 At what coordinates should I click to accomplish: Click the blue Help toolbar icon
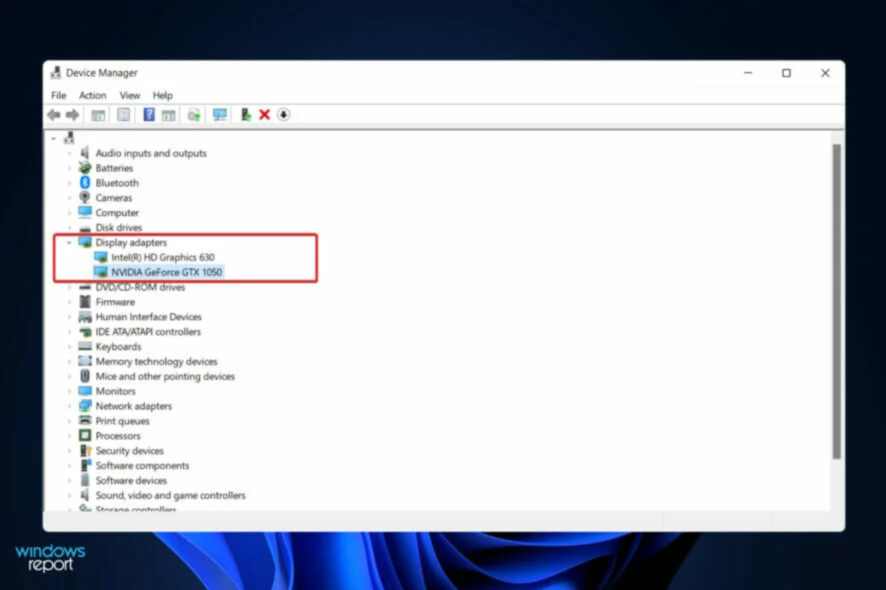[x=149, y=115]
